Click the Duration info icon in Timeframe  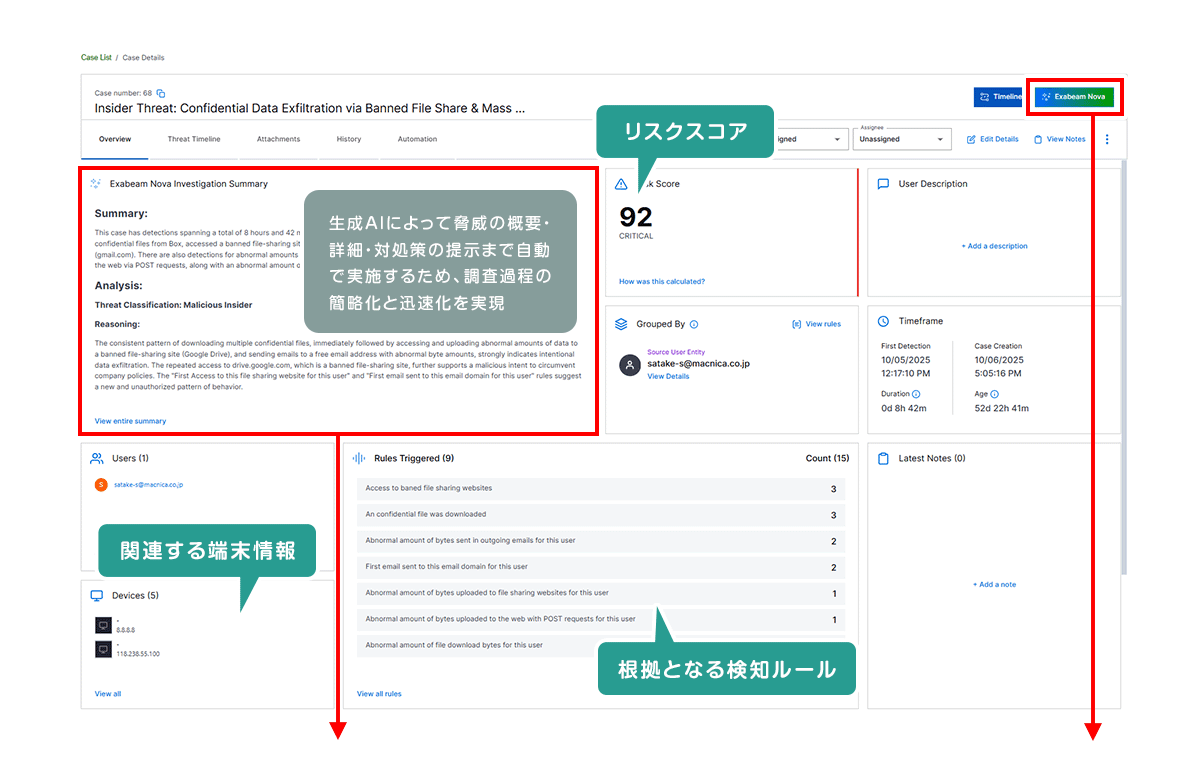(x=916, y=394)
